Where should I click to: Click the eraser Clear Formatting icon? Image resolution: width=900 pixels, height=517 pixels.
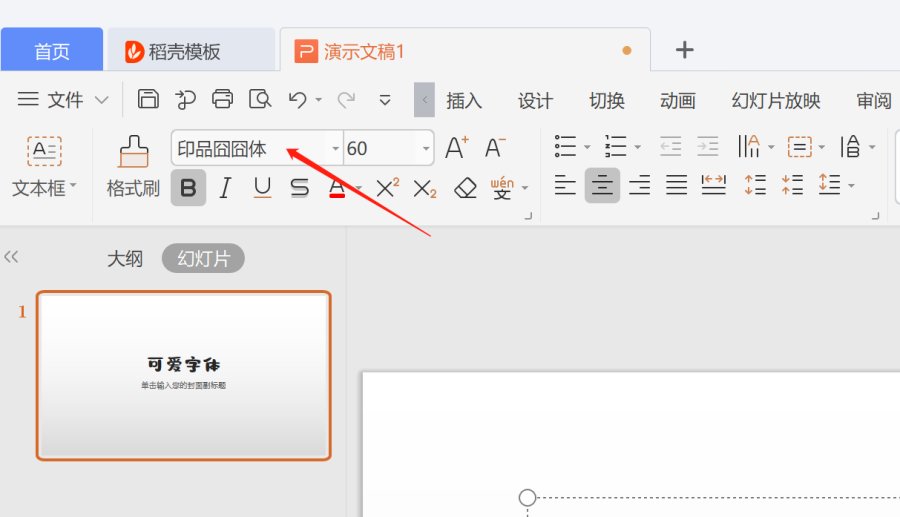465,187
